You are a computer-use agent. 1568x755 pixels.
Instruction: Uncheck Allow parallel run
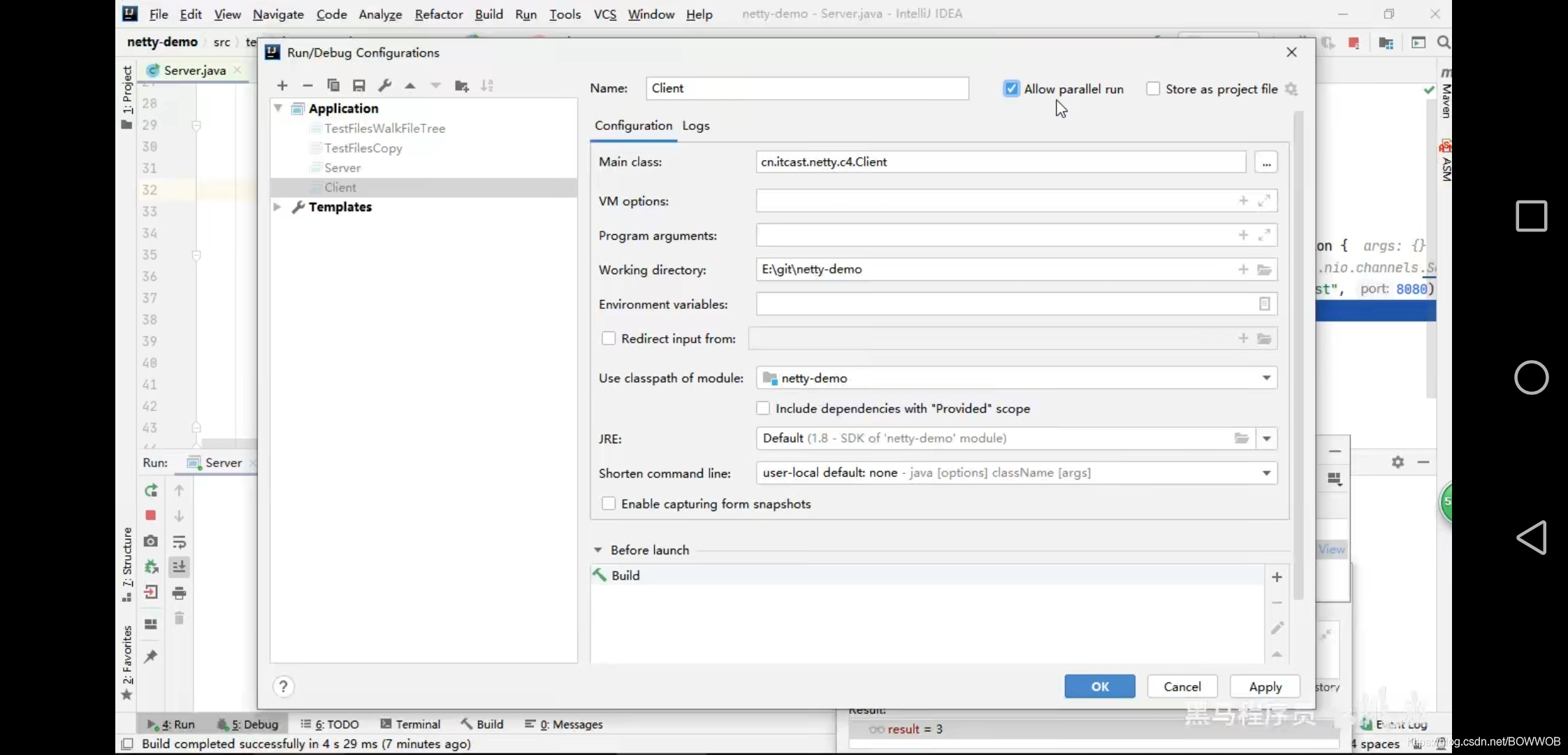1011,89
